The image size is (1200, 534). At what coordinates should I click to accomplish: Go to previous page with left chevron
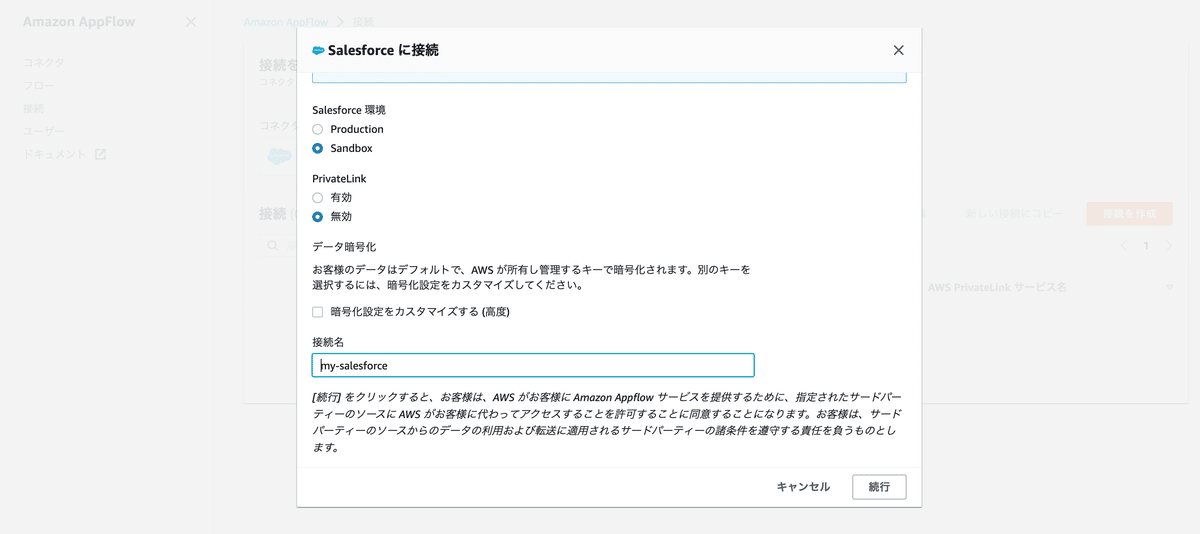(x=1123, y=245)
